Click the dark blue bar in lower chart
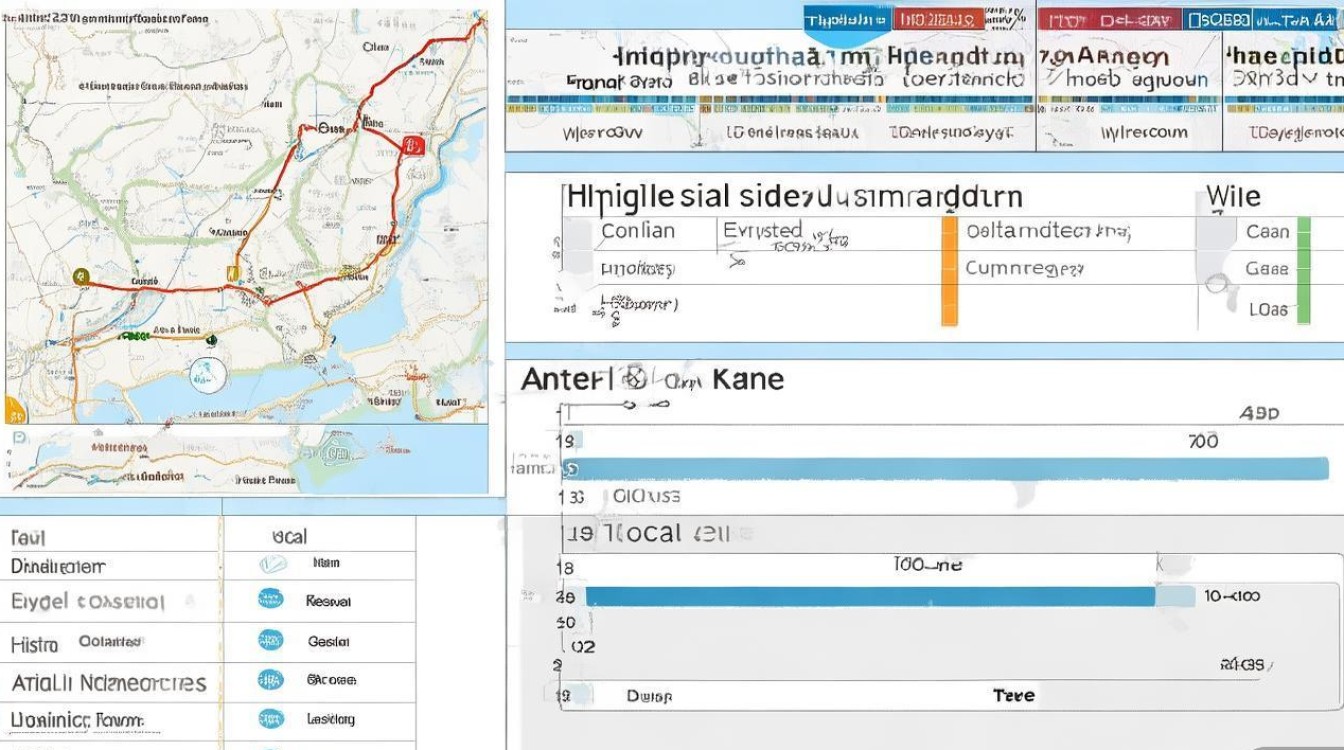The image size is (1344, 750). tap(869, 597)
